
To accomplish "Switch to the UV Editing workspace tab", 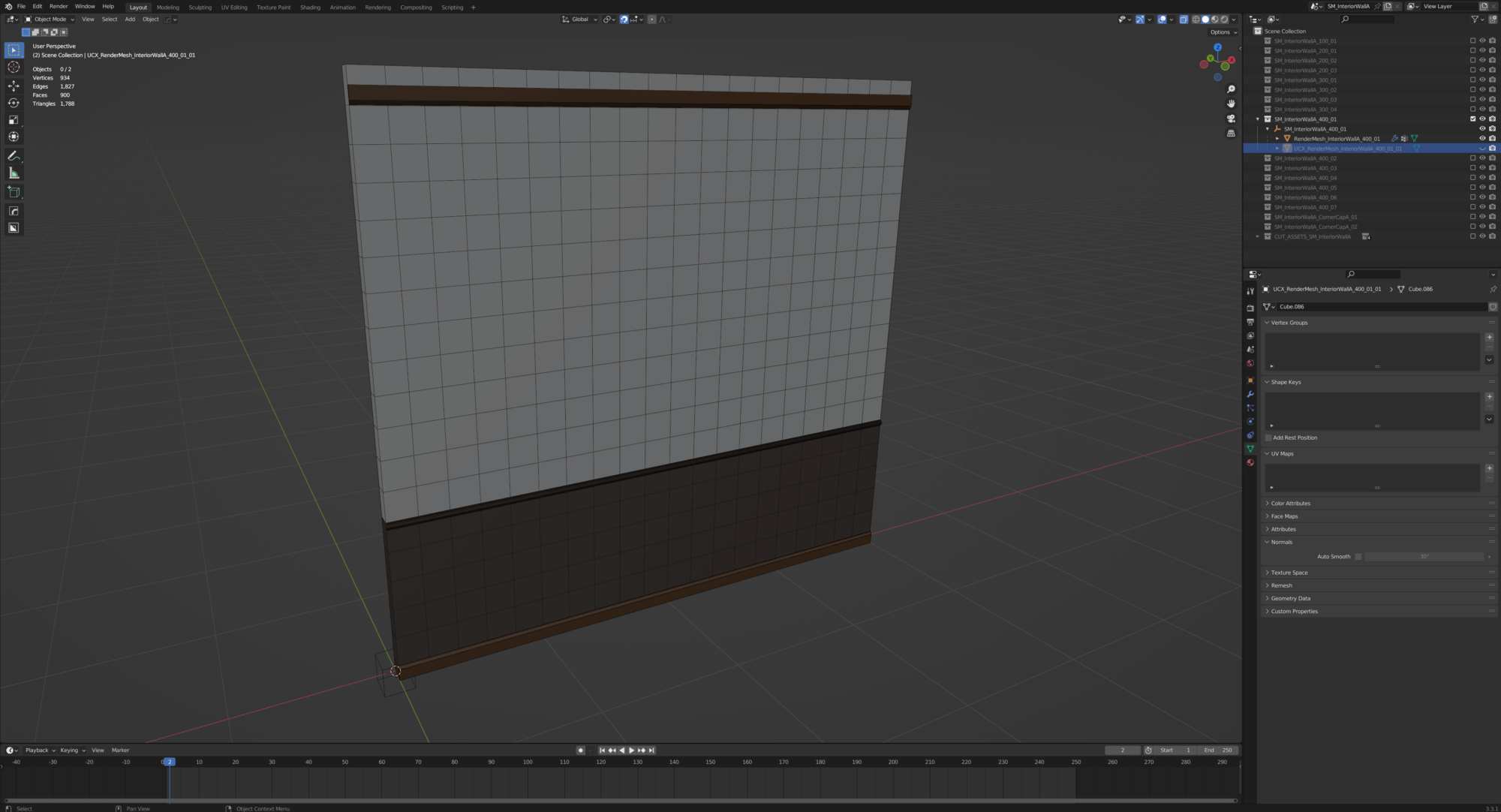I will click(x=234, y=8).
